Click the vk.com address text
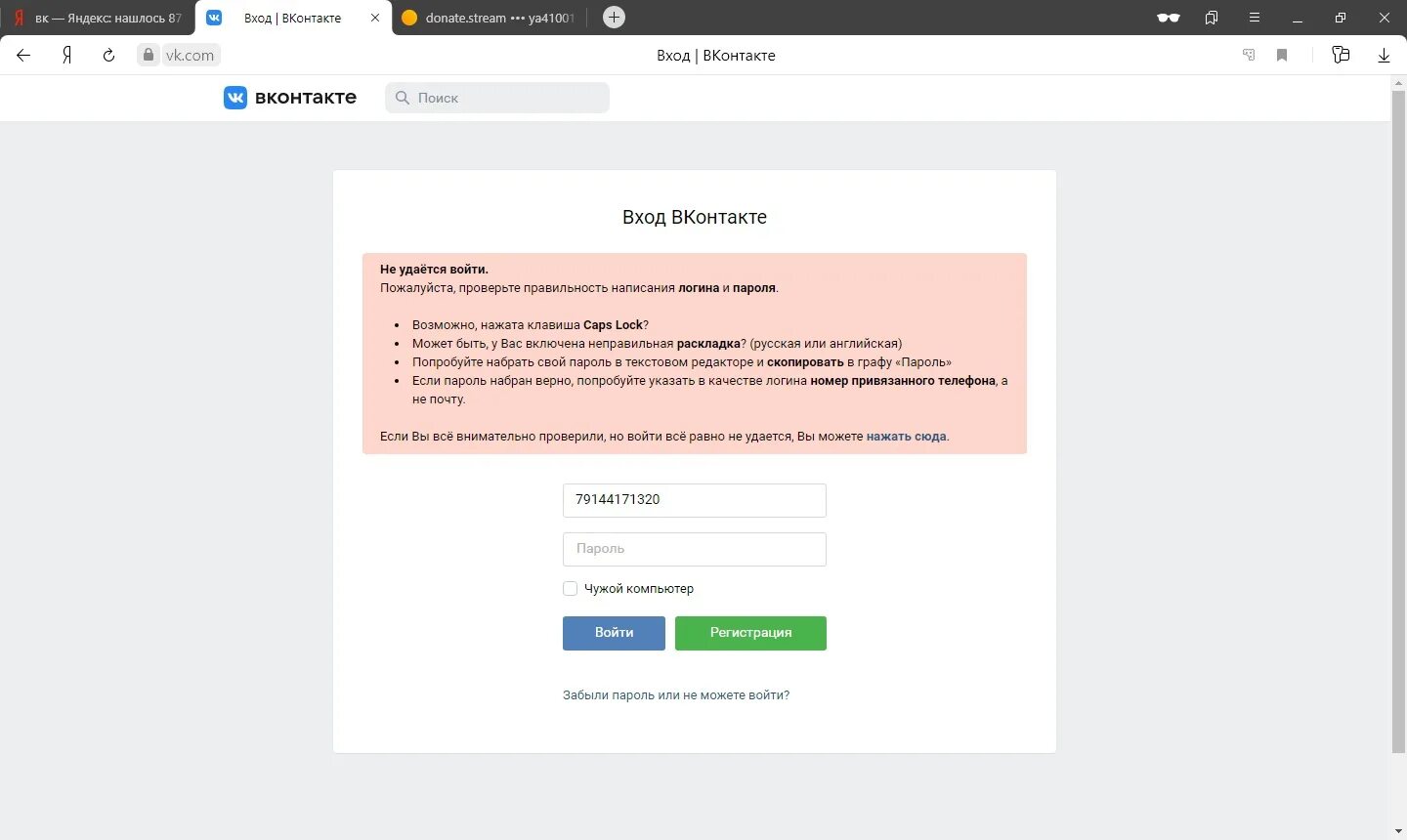 [x=190, y=56]
